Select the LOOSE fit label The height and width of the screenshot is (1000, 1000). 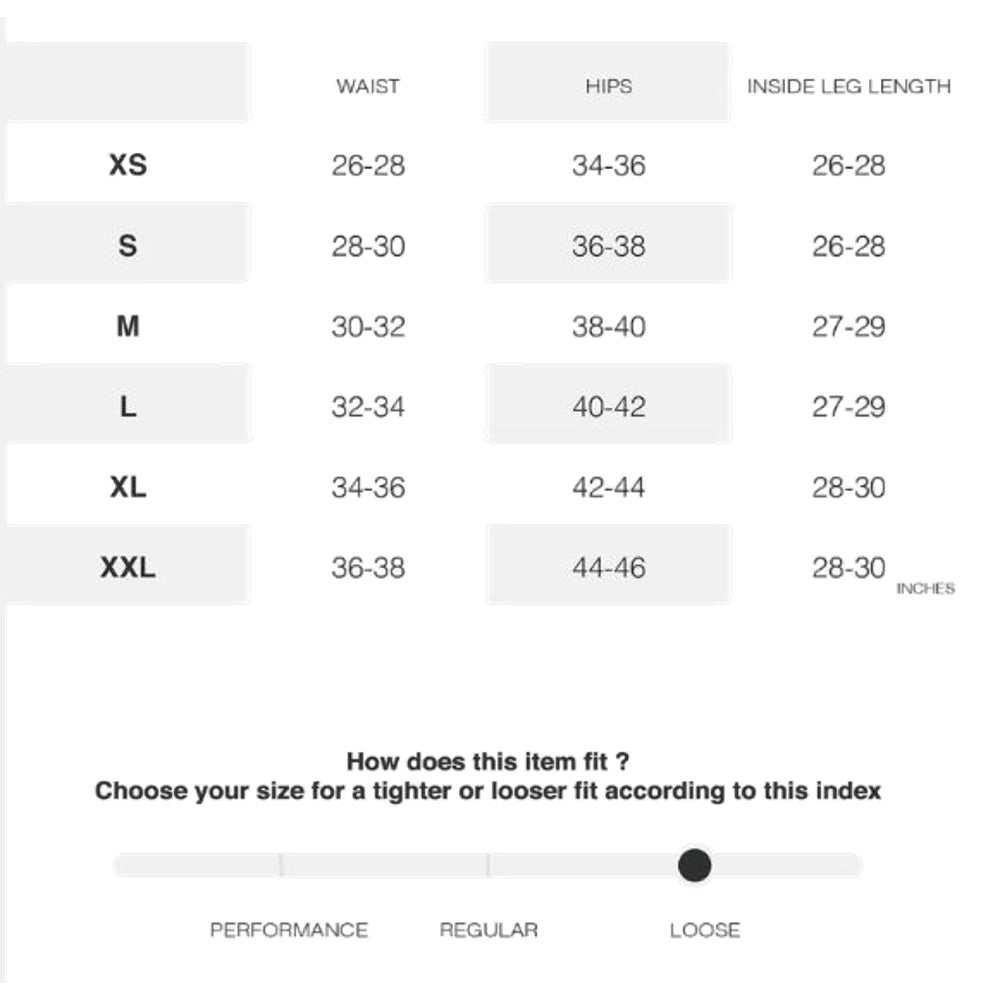[x=705, y=930]
